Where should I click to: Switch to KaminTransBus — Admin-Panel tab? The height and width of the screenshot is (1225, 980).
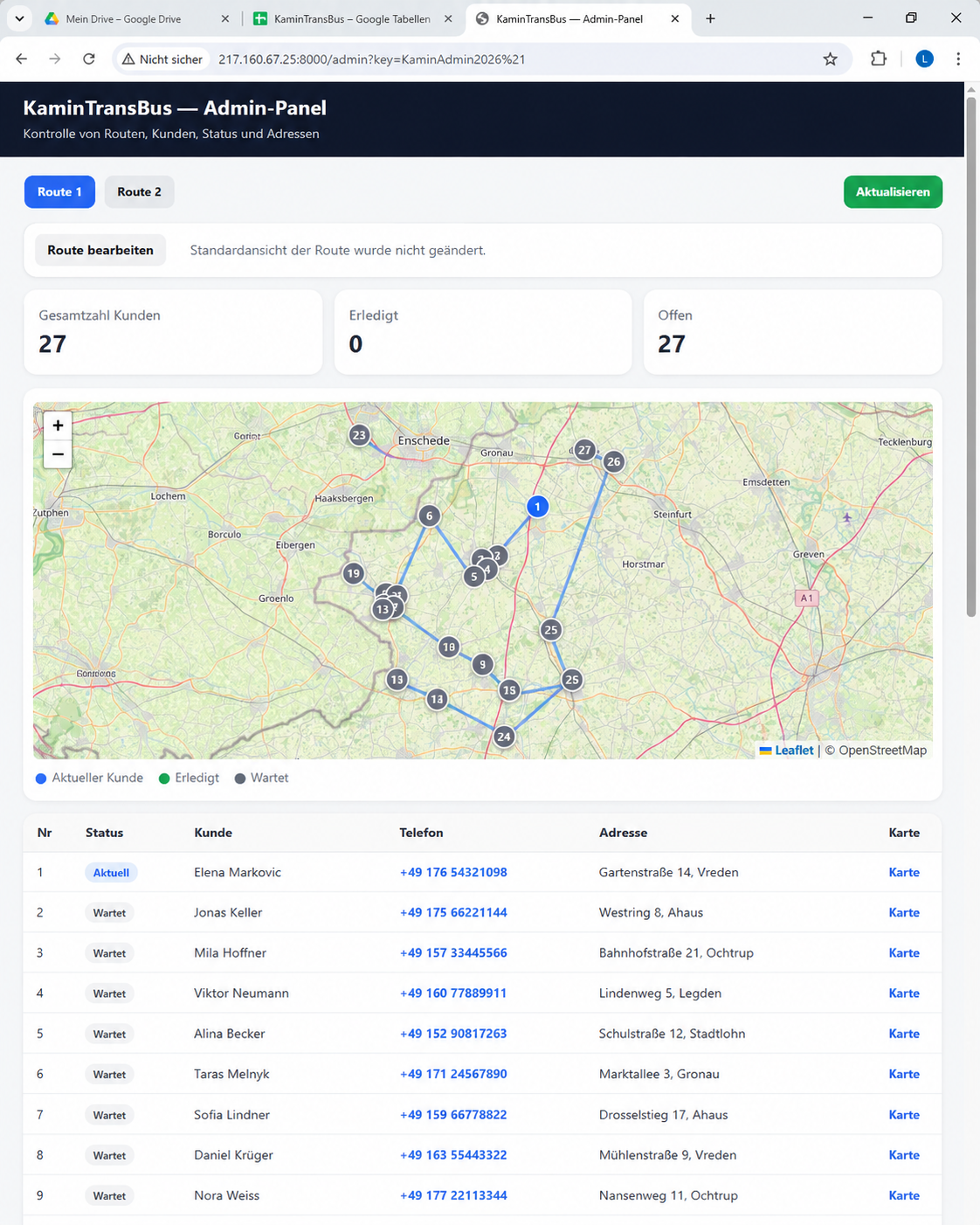click(x=569, y=18)
